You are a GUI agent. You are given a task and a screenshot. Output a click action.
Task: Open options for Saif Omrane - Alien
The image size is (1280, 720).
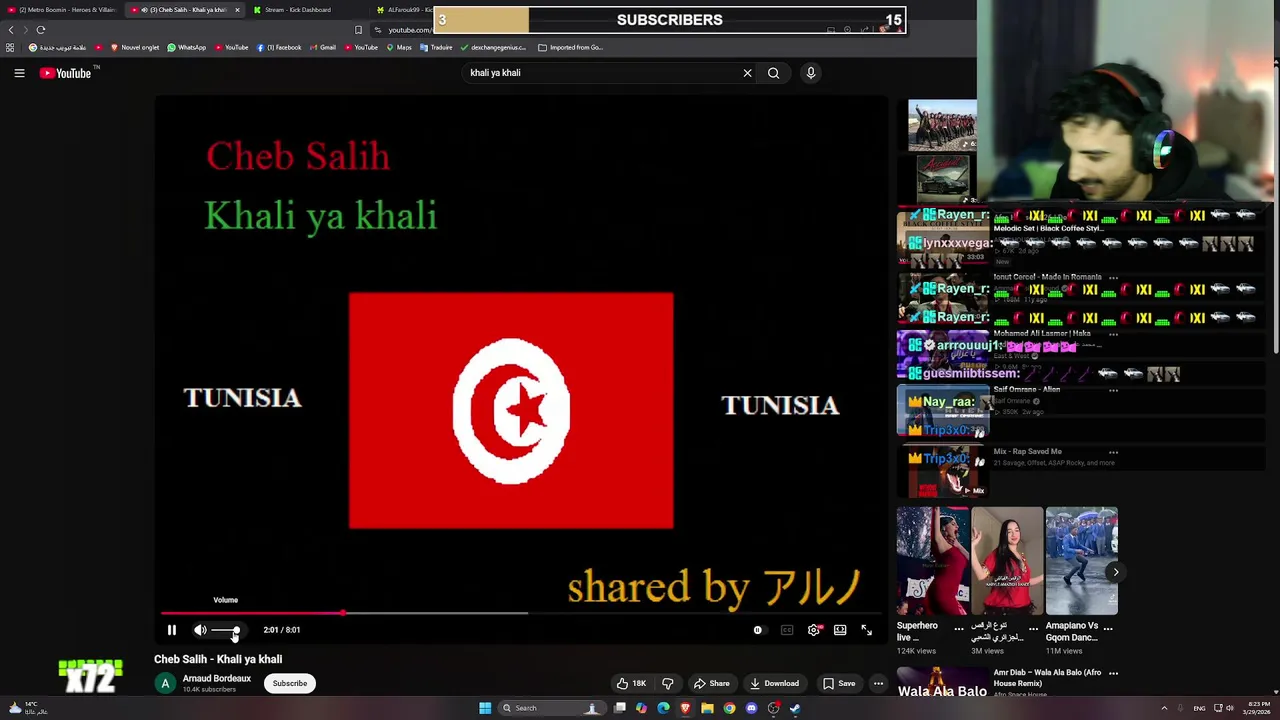(x=1113, y=390)
